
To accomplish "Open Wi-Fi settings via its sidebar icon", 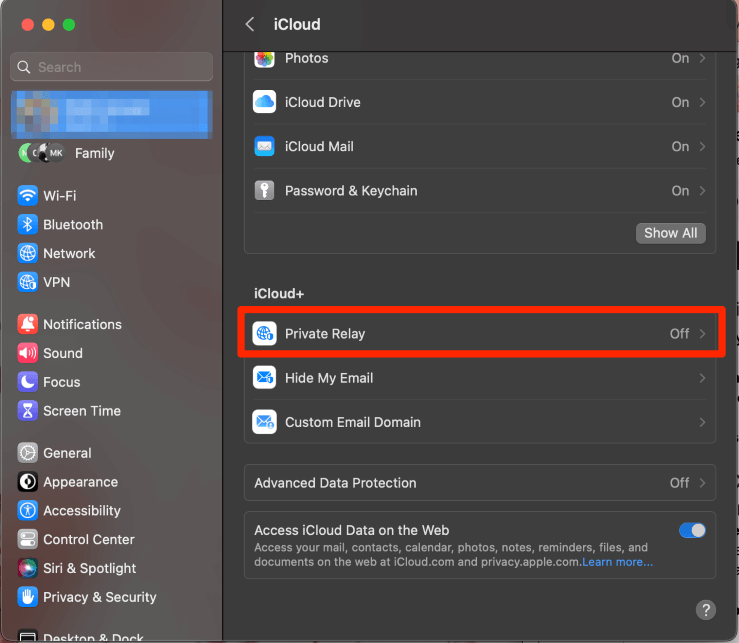I will click(28, 196).
